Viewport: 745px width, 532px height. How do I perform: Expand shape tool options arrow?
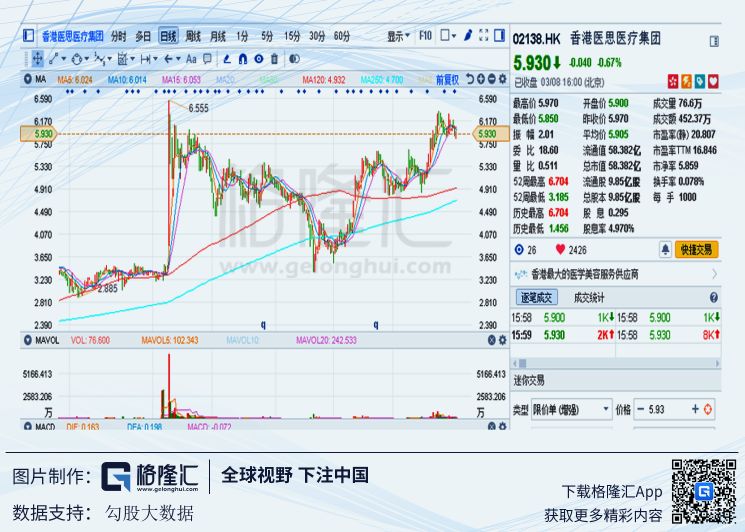coord(86,59)
